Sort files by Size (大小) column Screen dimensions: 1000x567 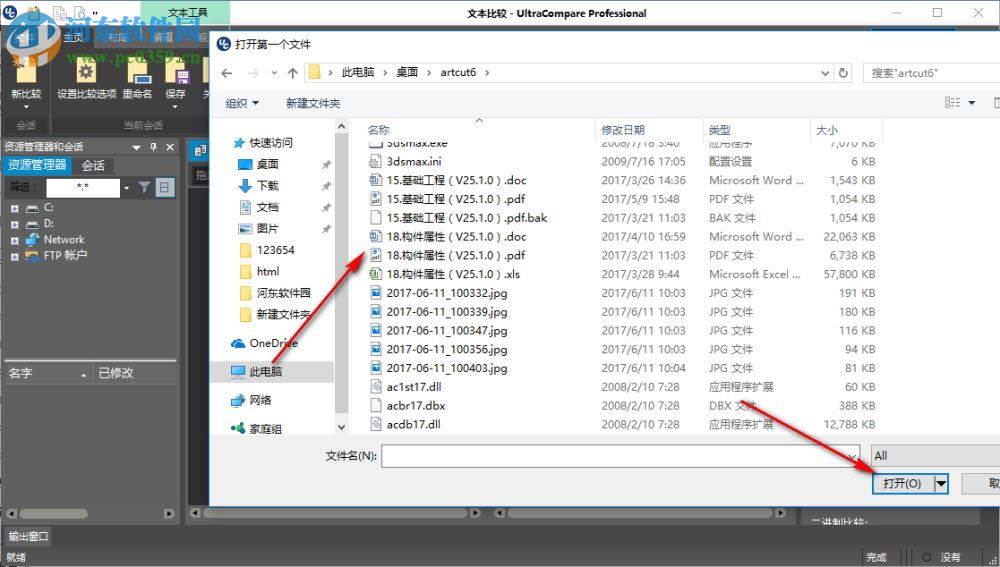pyautogui.click(x=827, y=130)
